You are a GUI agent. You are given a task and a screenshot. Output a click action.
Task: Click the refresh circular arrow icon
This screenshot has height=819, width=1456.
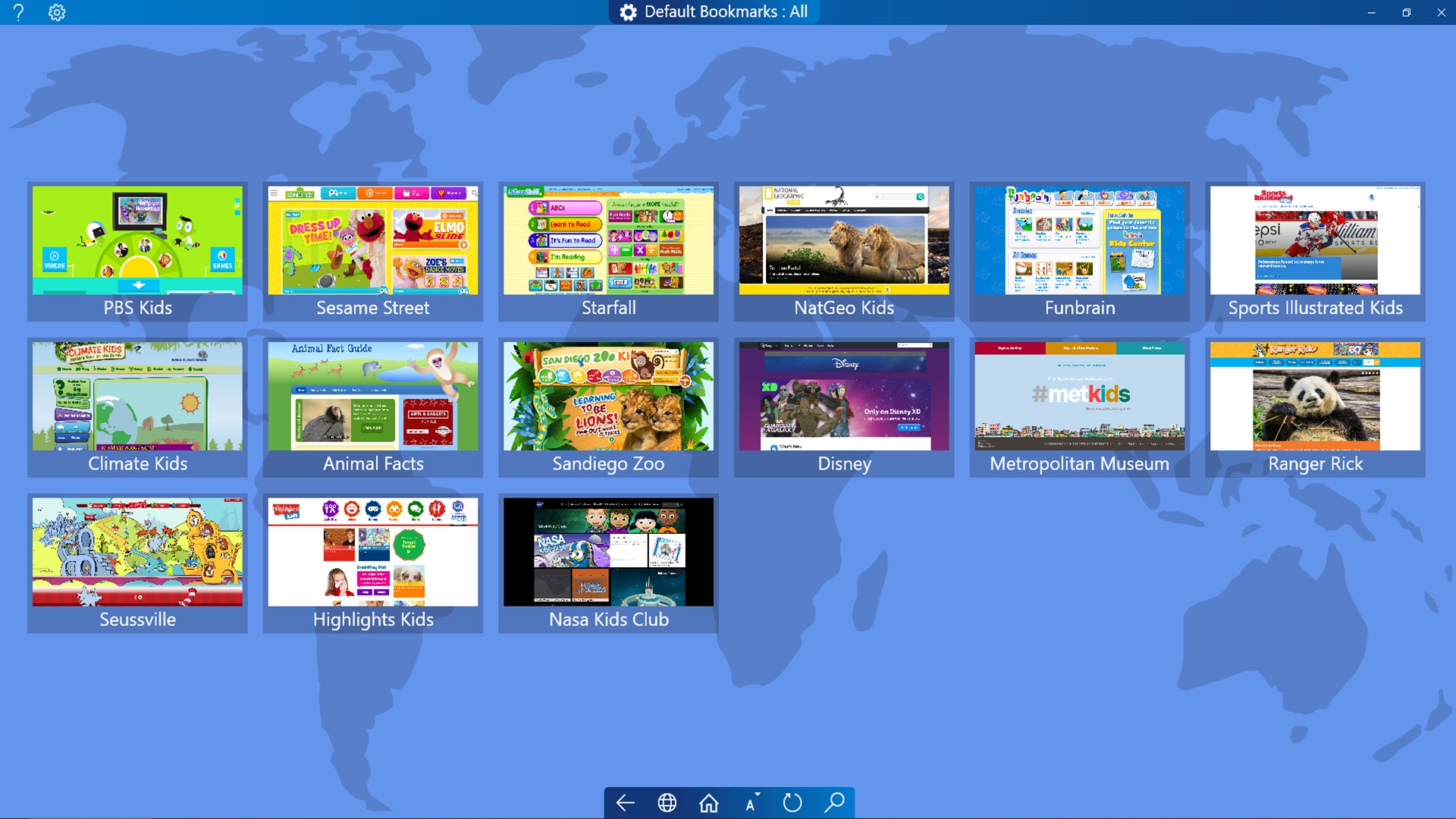[x=792, y=802]
